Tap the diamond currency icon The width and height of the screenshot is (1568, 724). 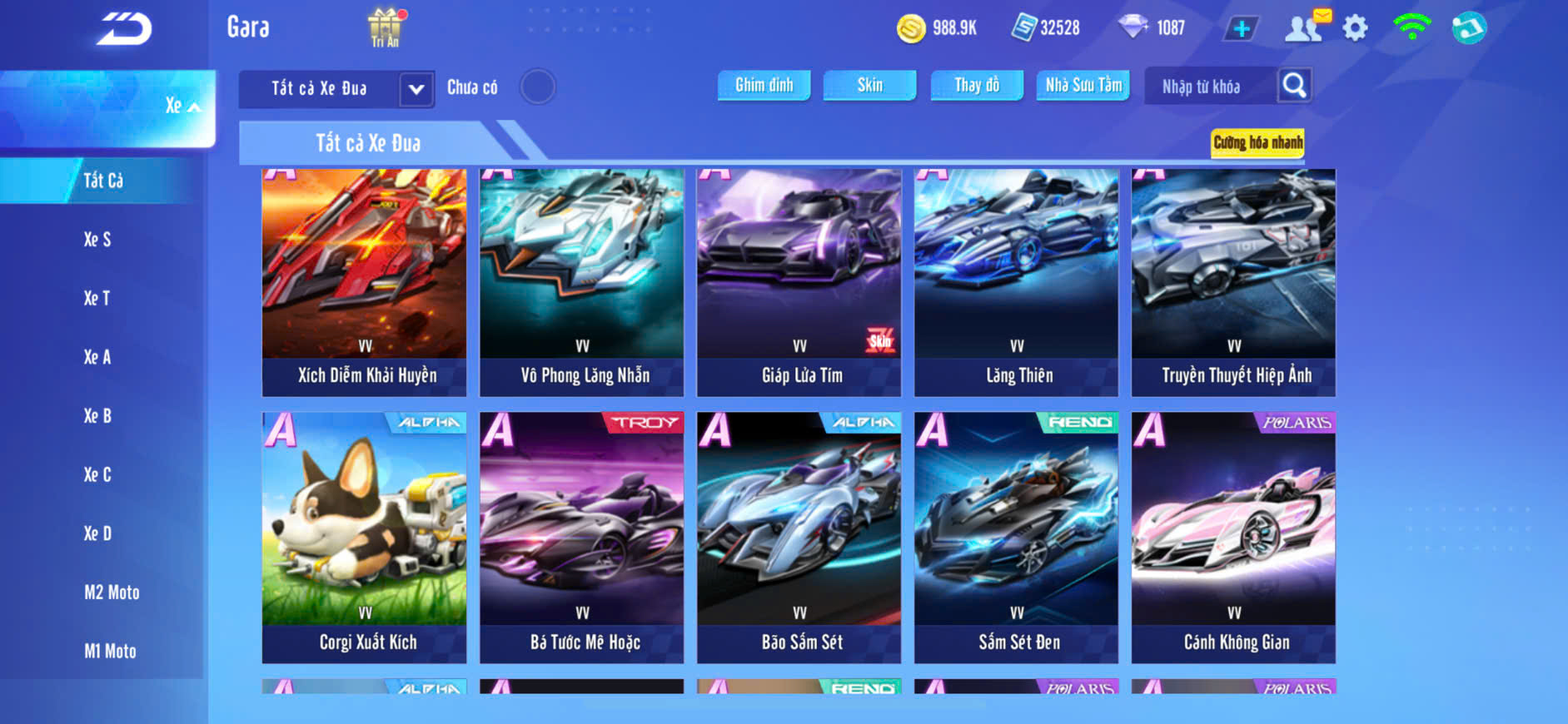click(x=1132, y=27)
